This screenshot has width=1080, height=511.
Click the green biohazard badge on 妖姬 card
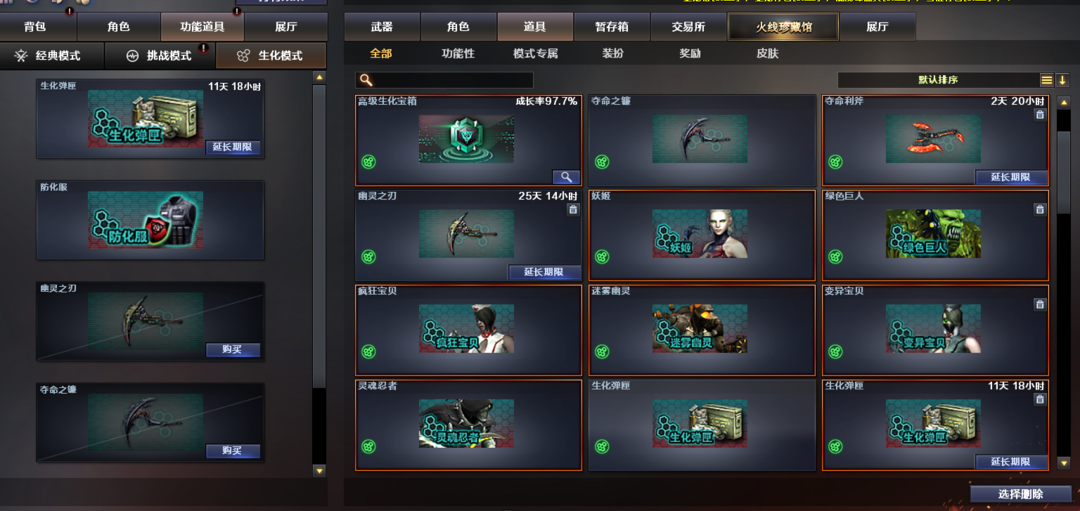(602, 257)
